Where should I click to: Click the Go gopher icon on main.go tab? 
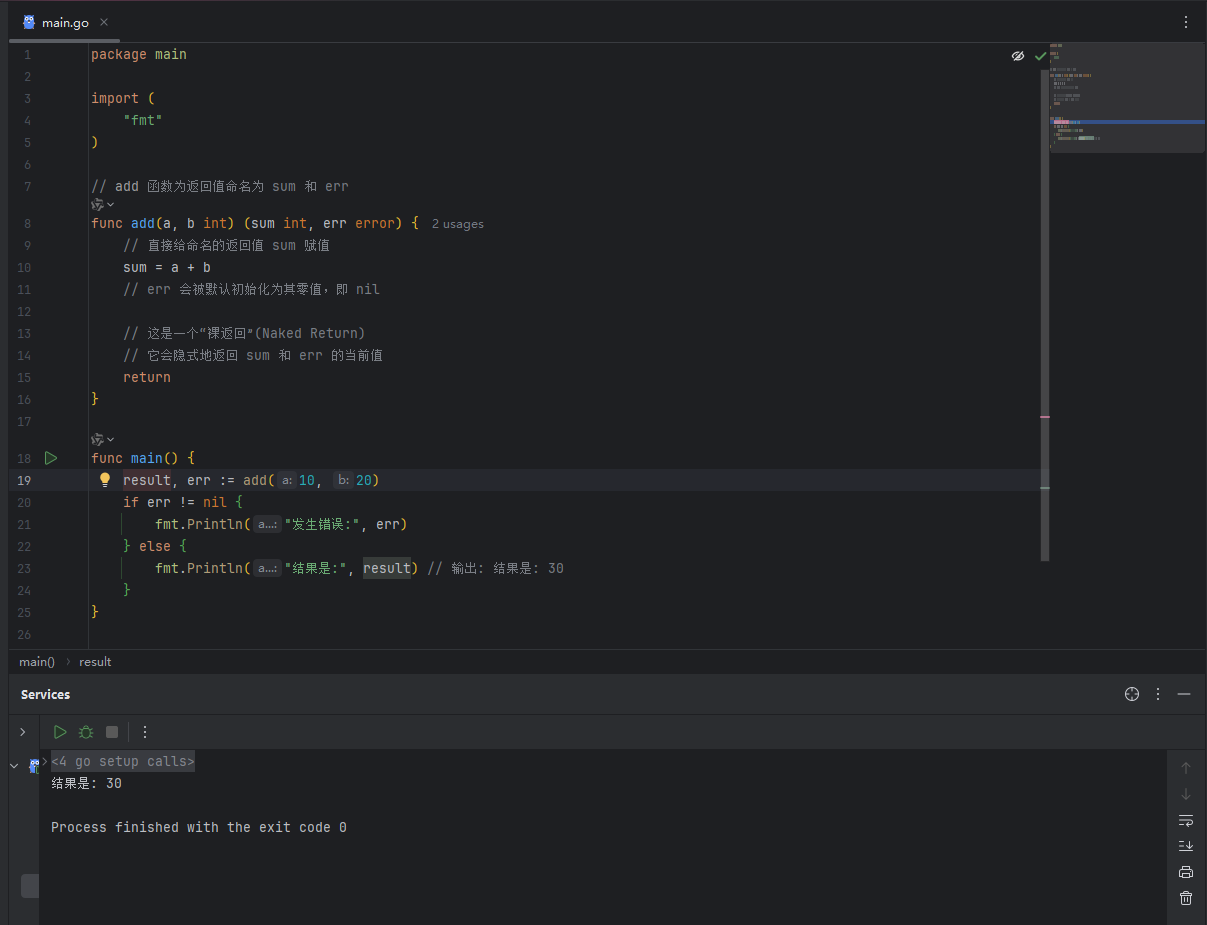tap(29, 22)
